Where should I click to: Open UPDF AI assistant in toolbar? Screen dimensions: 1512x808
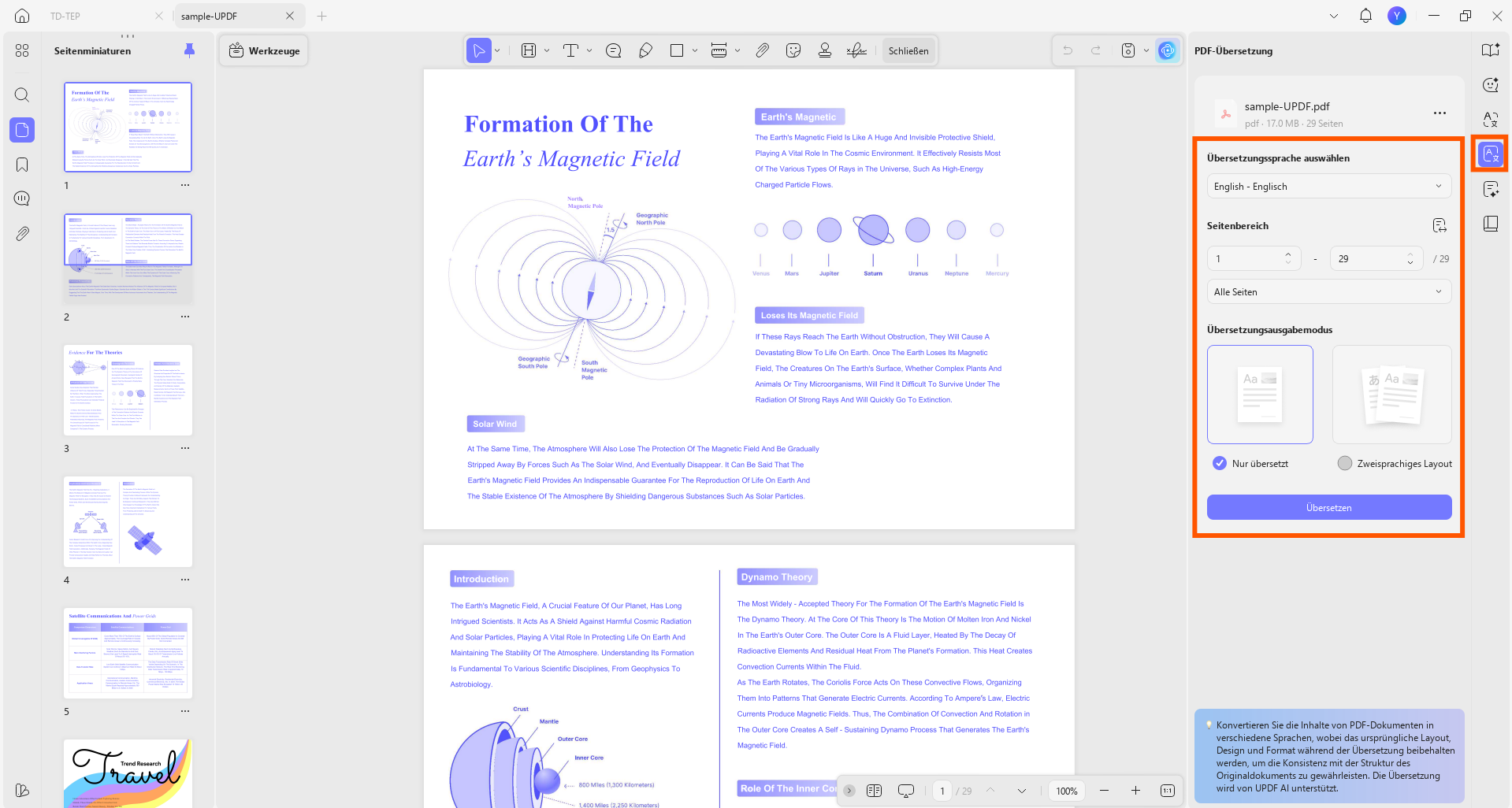[x=1167, y=50]
